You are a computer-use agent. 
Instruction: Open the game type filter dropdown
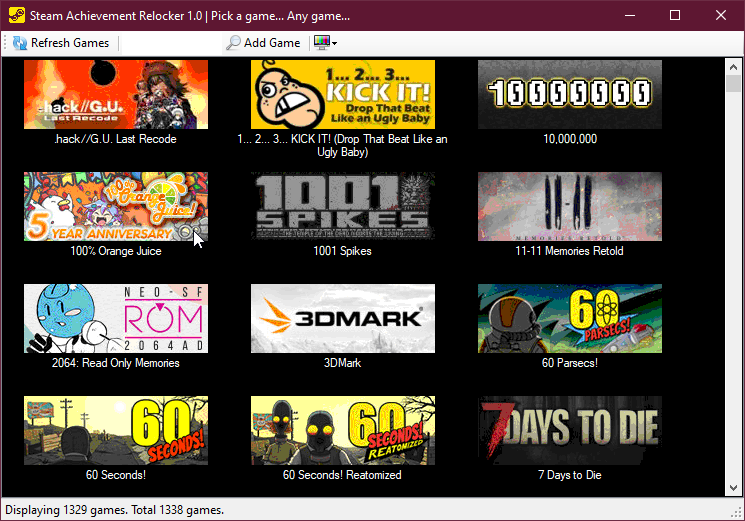(325, 43)
